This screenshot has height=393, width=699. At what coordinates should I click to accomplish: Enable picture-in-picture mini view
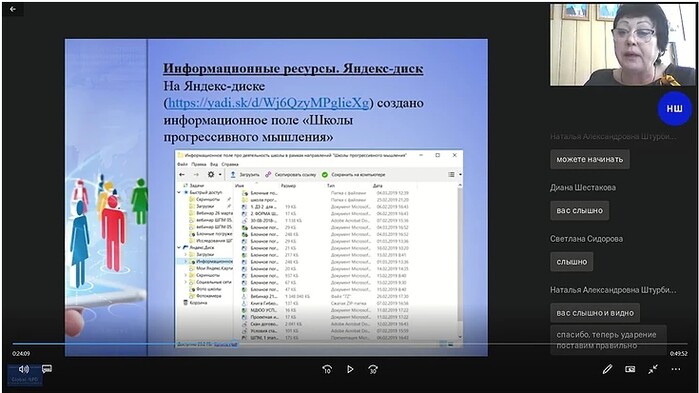pos(630,369)
